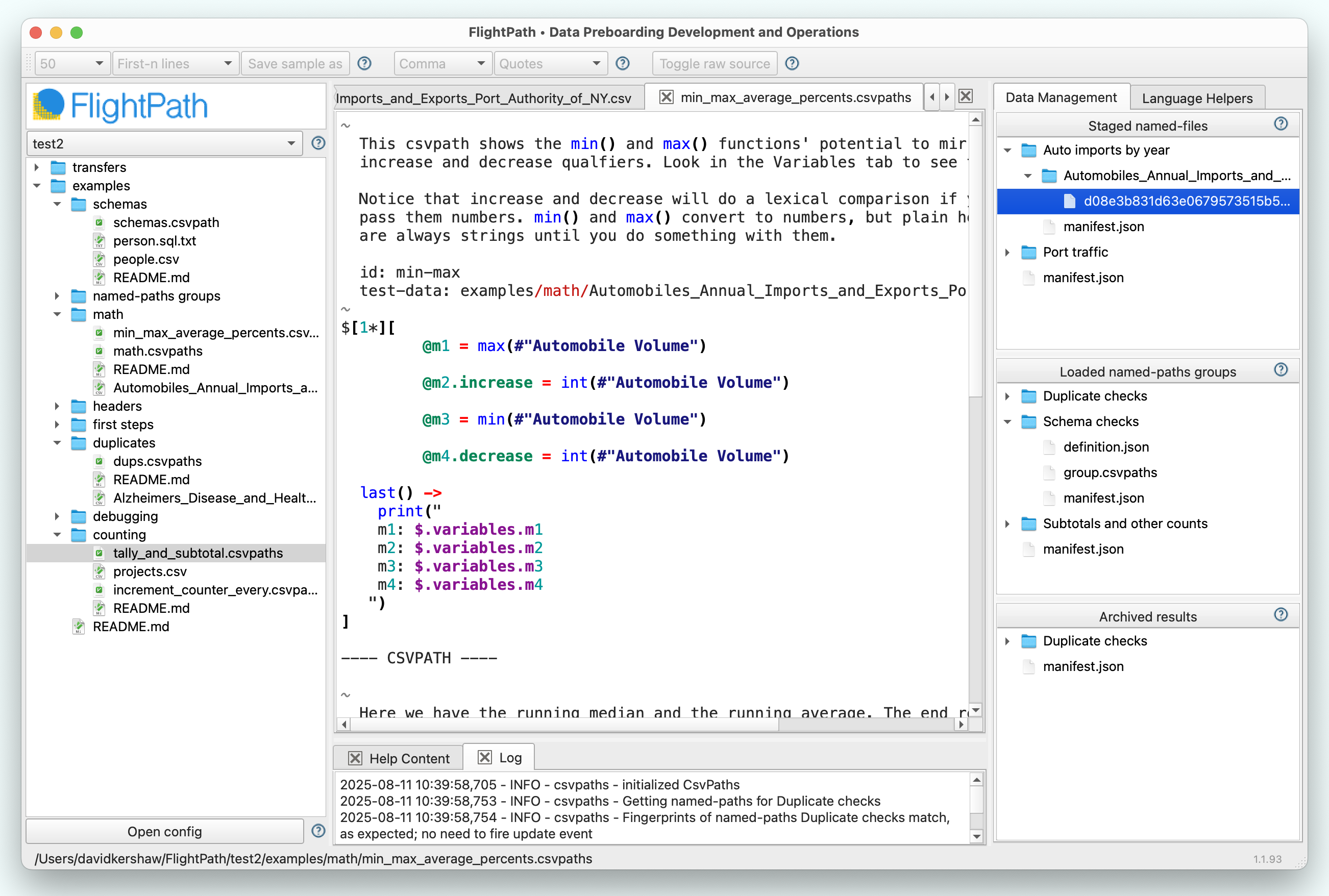Expand the transfers folder
Screen dimensions: 1329x896
click(x=37, y=167)
